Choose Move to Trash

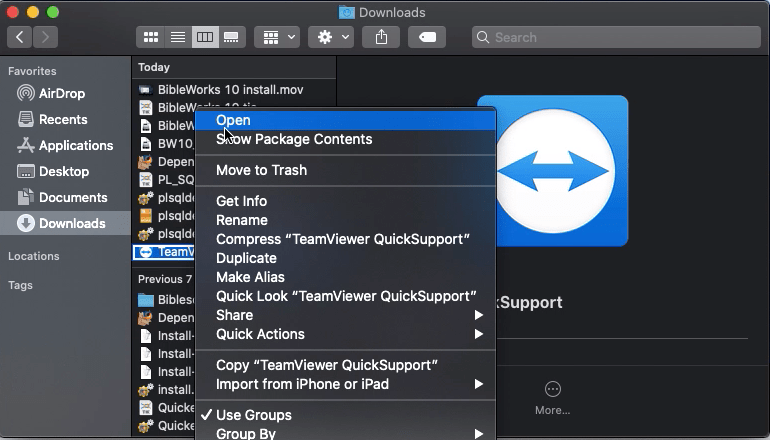click(x=346, y=170)
